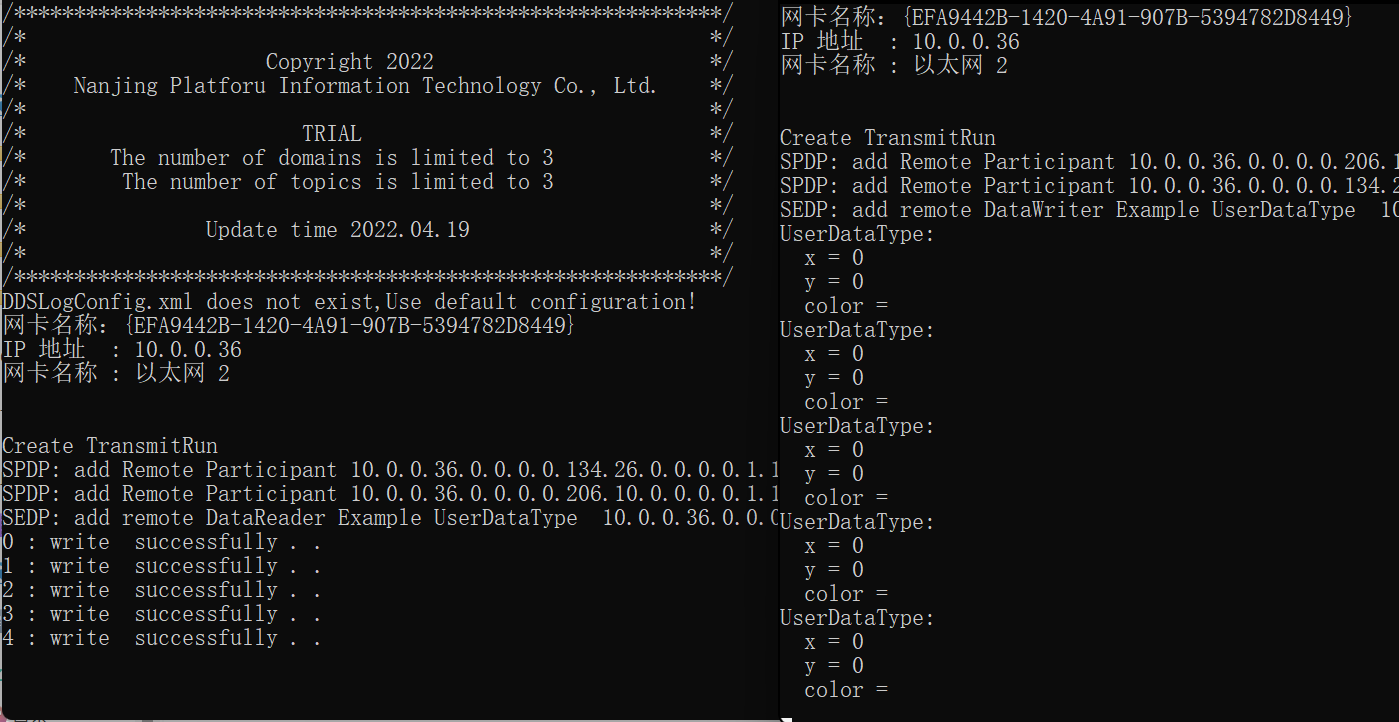Click the first UserDataType label on right

click(857, 234)
